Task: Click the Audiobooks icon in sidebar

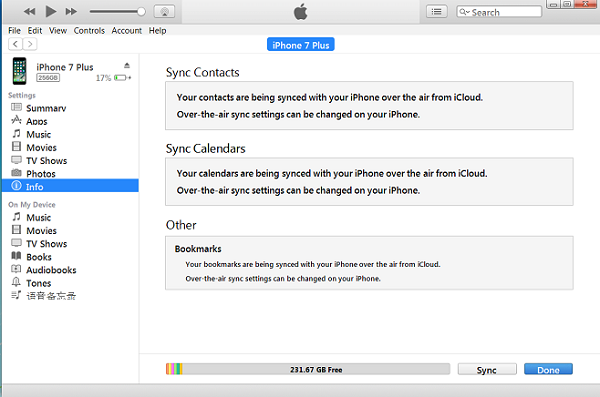Action: (x=16, y=269)
